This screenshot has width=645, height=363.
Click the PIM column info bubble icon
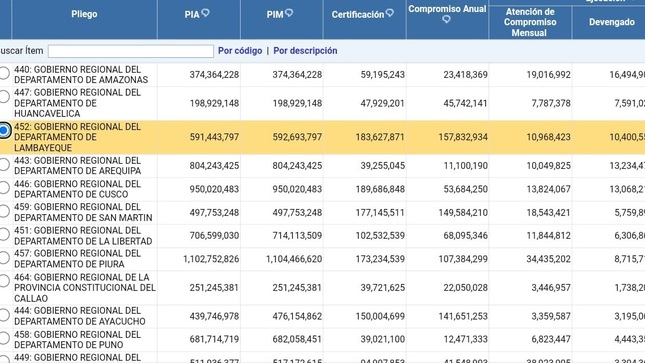[x=289, y=13]
